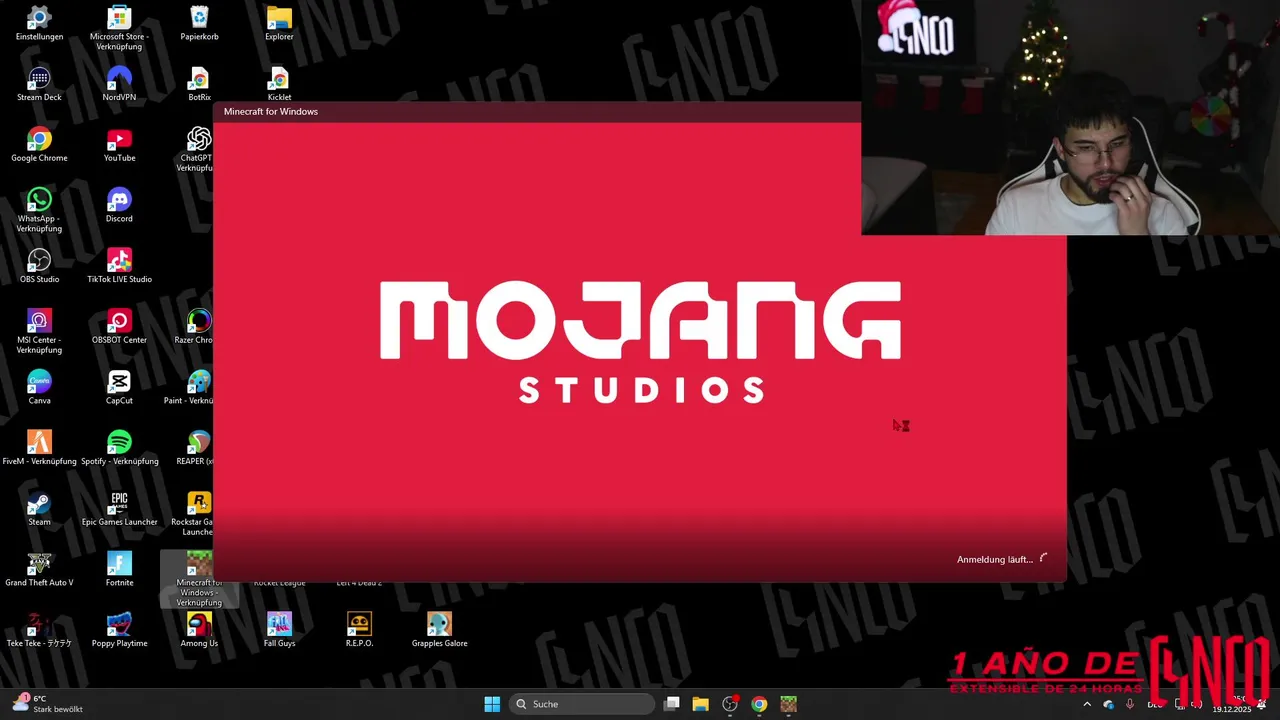1280x720 pixels.
Task: Open the Papierkorb recycle bin
Action: tap(199, 24)
